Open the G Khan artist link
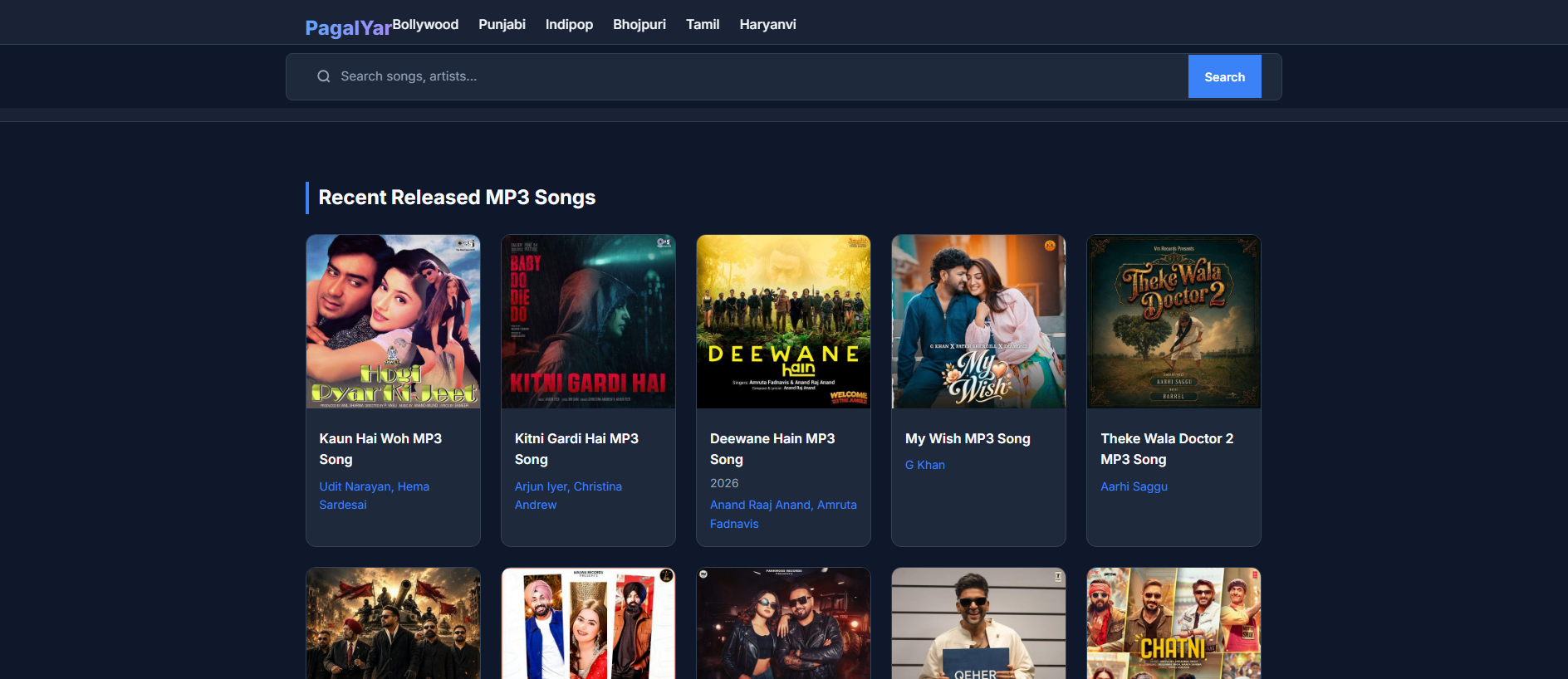Image resolution: width=1568 pixels, height=679 pixels. [925, 465]
